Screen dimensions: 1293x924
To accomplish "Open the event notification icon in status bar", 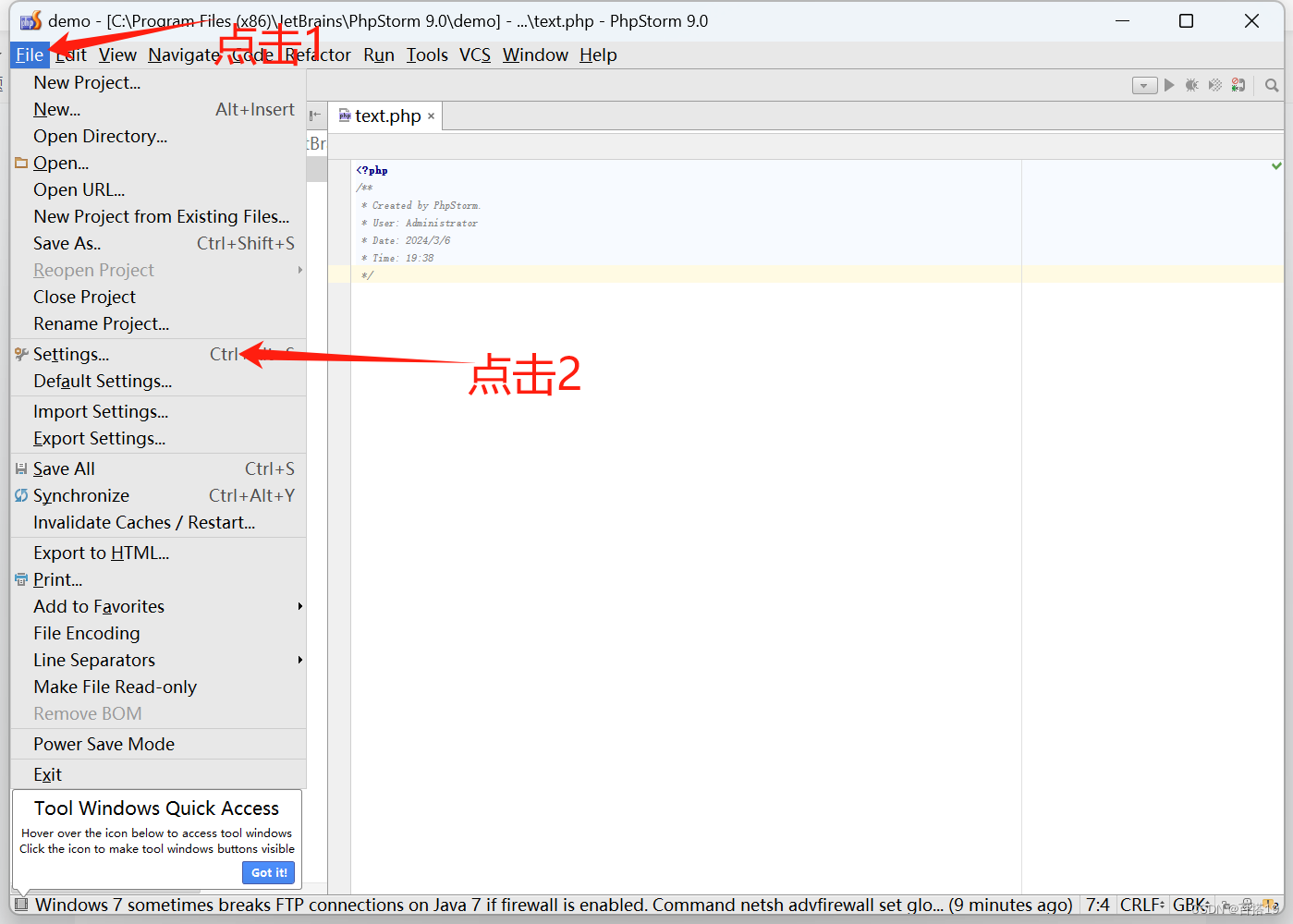I will click(1268, 905).
